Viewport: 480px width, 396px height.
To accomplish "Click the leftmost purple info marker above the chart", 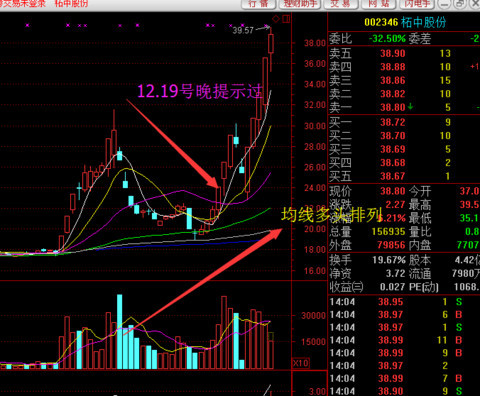I will [27, 25].
